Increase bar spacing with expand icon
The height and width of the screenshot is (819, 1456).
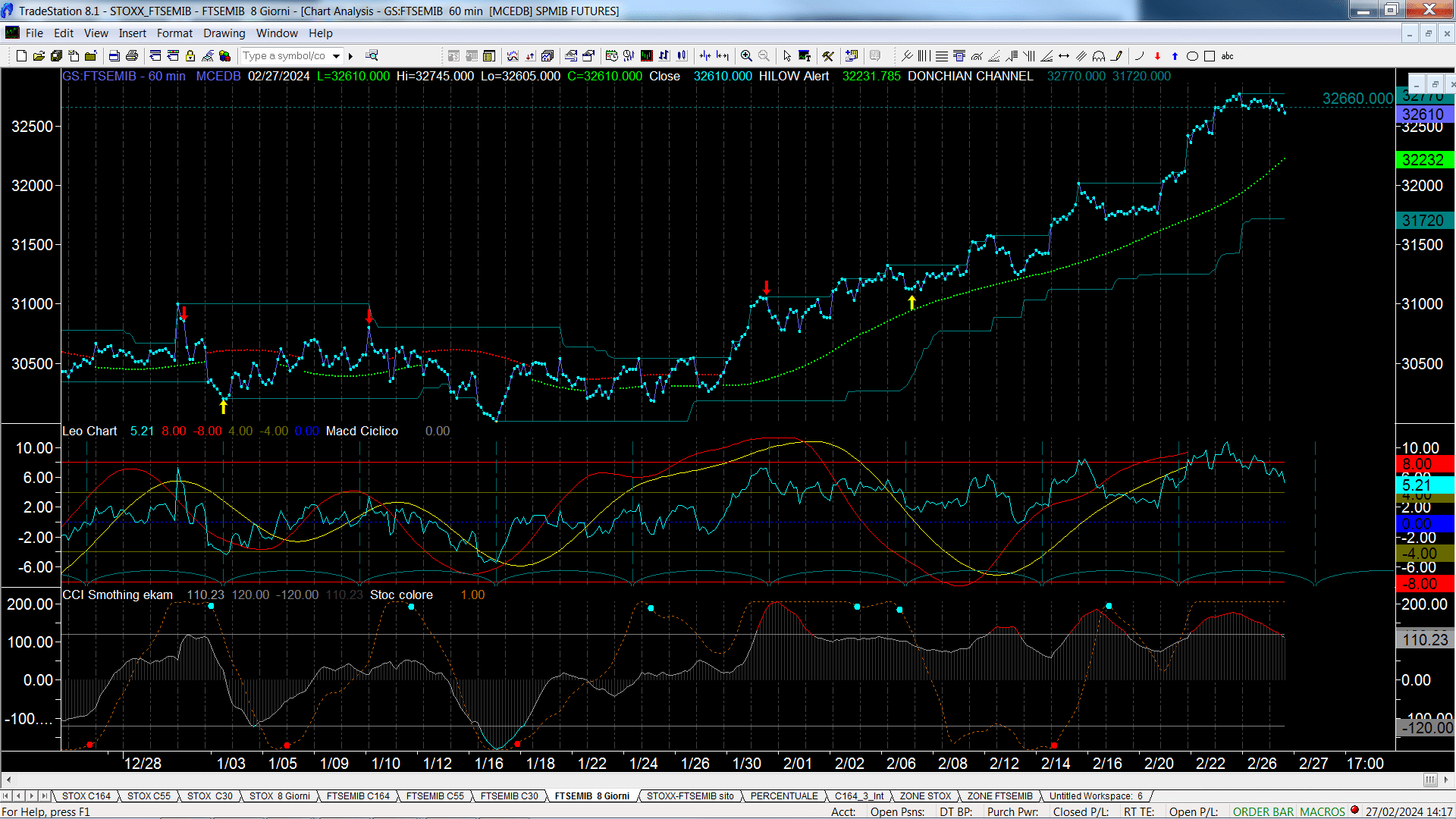(x=723, y=56)
